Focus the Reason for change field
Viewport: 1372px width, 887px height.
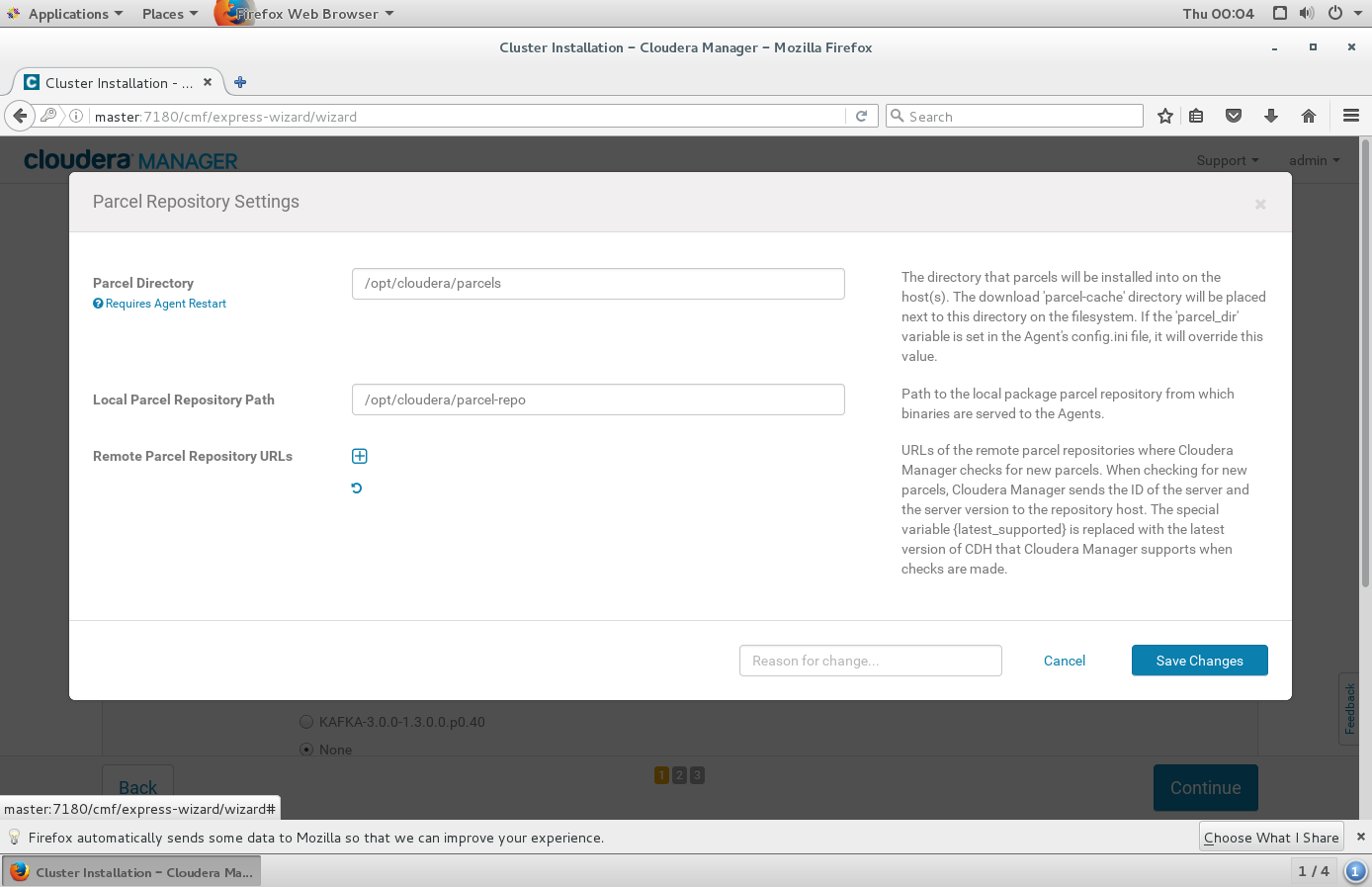(871, 661)
